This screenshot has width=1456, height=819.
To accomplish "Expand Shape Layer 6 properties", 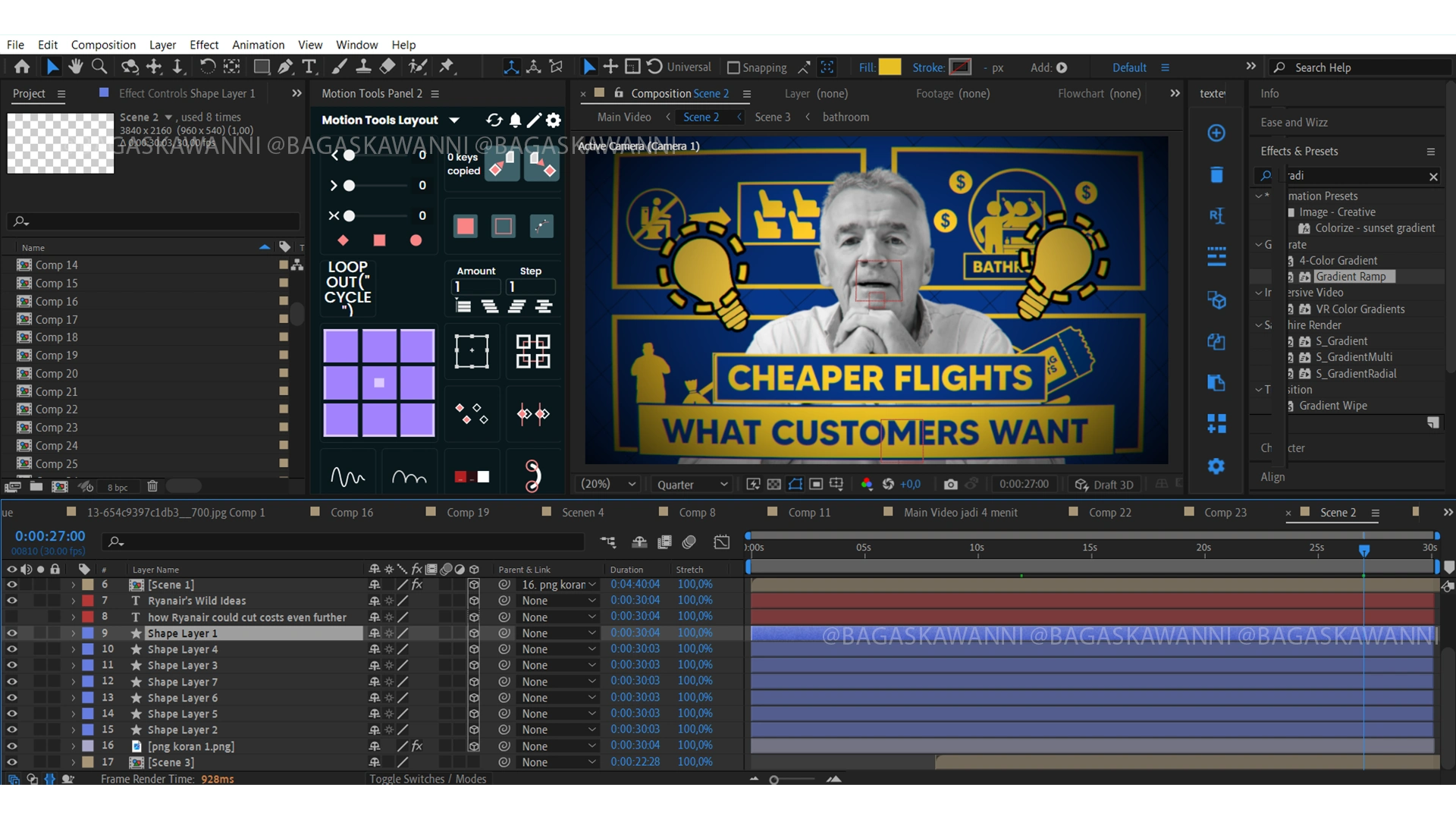I will click(74, 698).
